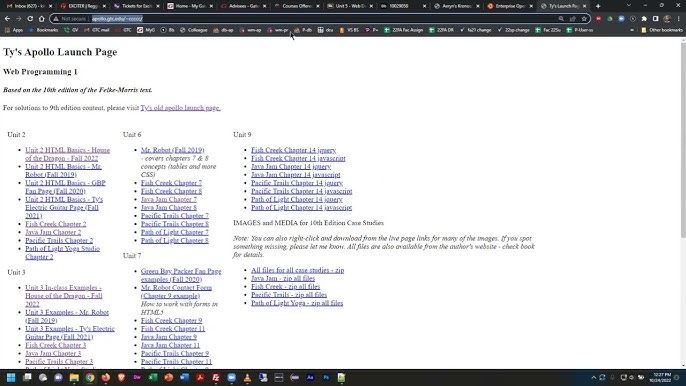Open the Other bookmarks folder
The image size is (686, 386).
[662, 30]
